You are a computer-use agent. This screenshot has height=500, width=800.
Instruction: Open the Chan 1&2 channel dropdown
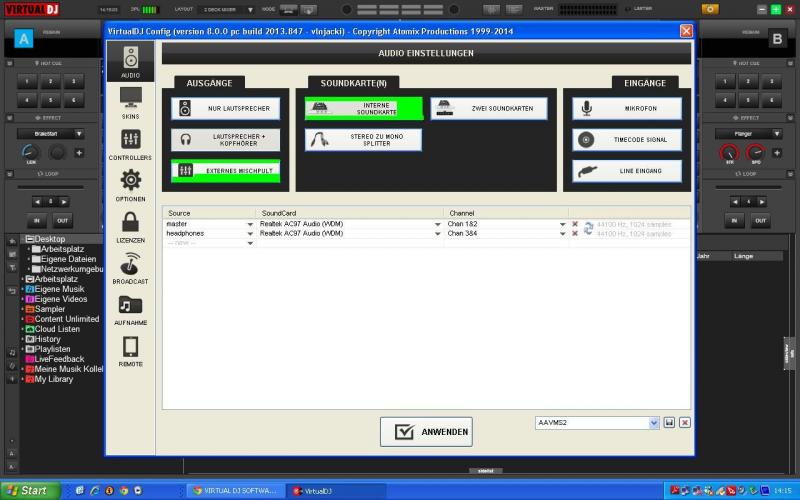(562, 224)
